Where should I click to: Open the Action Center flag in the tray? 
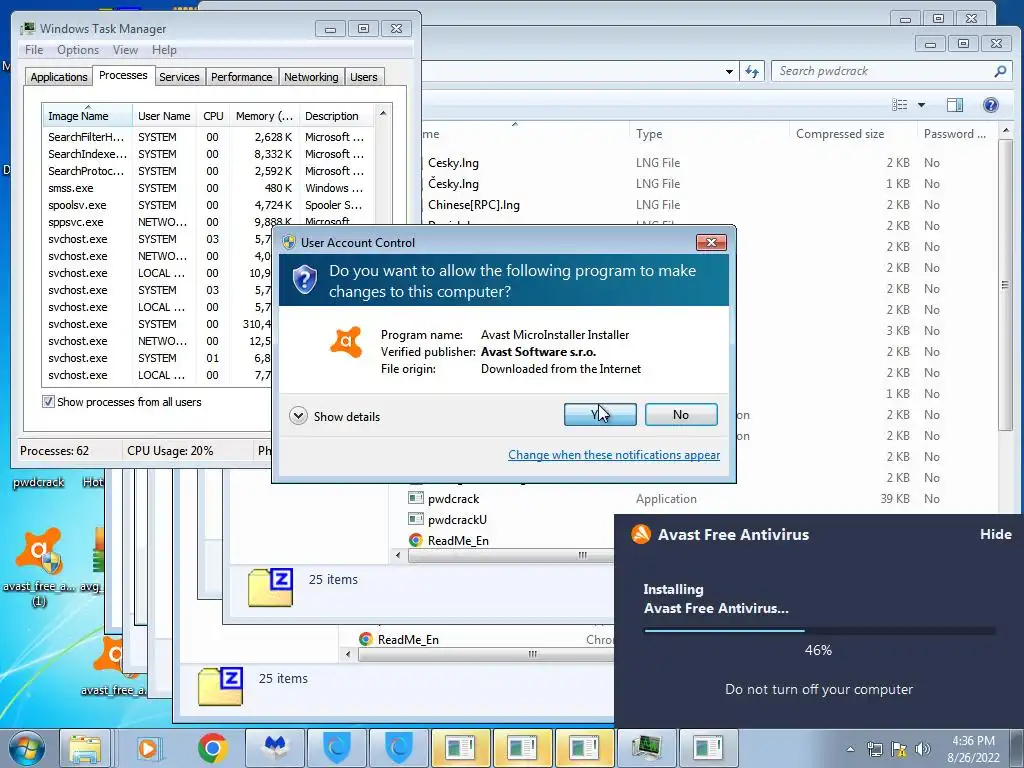point(899,748)
